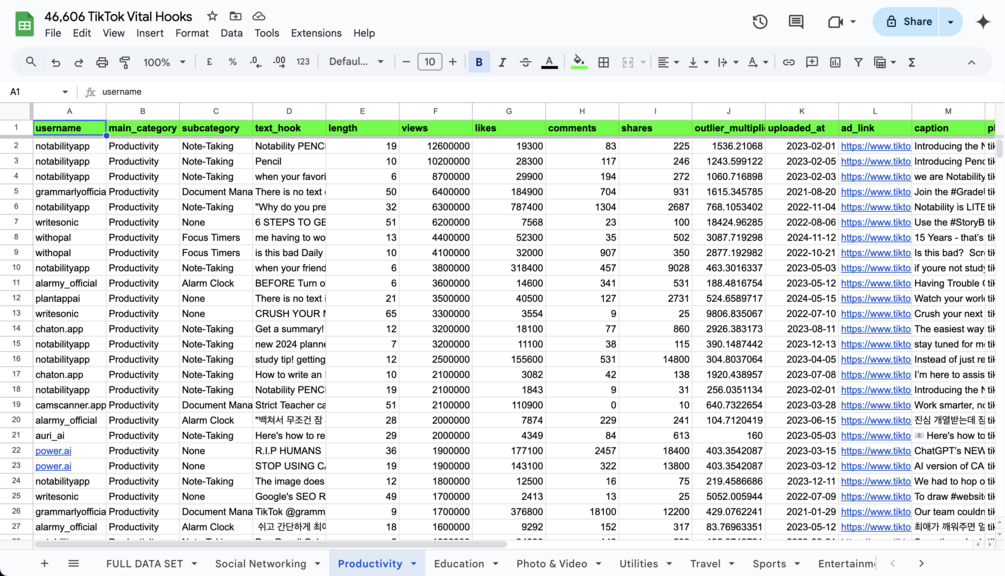This screenshot has height=576, width=1005.
Task: Hide the menus collapse arrow
Action: tap(972, 62)
